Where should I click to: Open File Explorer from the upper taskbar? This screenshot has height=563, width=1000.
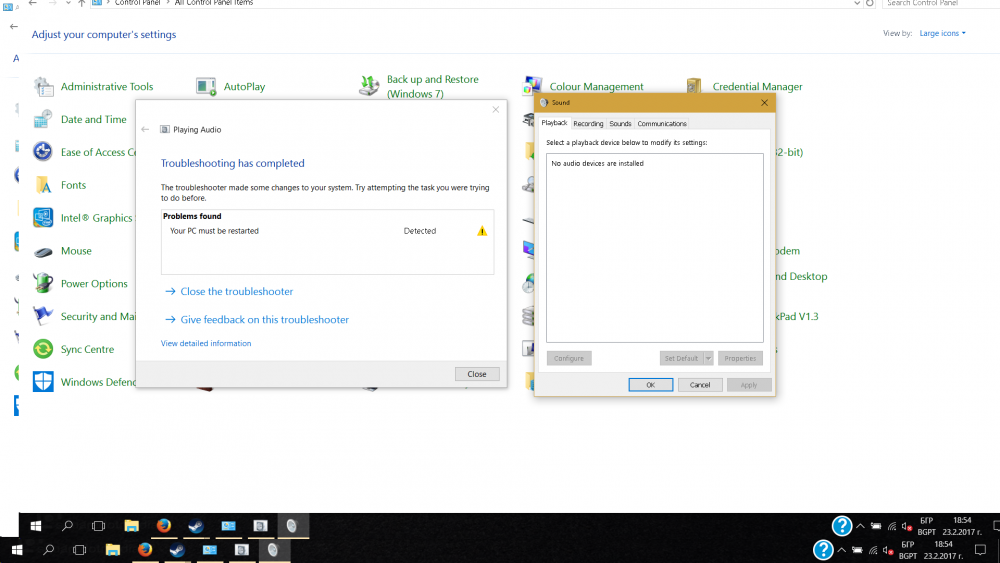click(131, 525)
